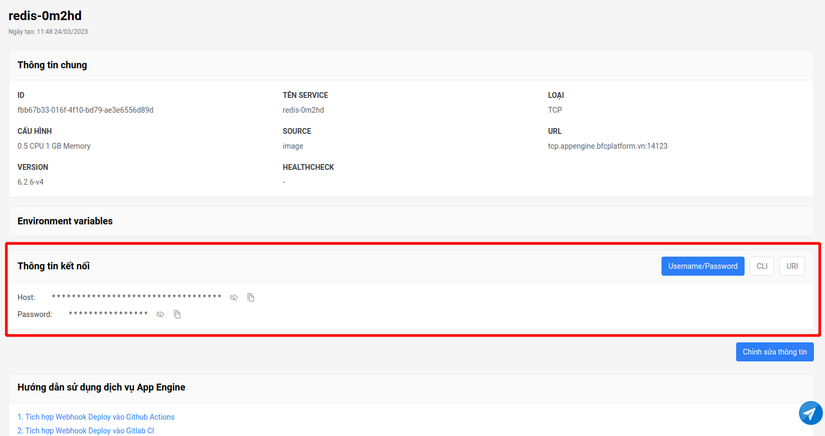Select the Username/Password connection tab
Viewport: 825px width, 436px height.
[x=703, y=266]
